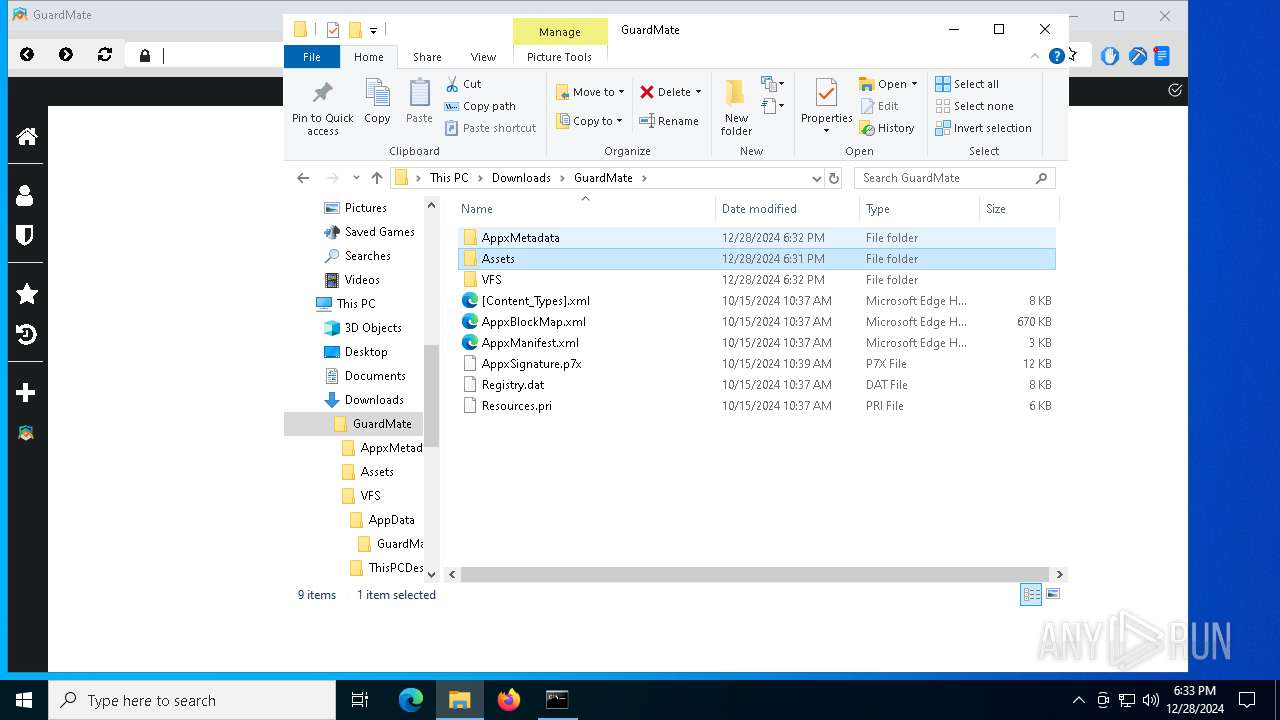Click the GuardMate home sidebar icon
1280x720 pixels.
point(26,137)
